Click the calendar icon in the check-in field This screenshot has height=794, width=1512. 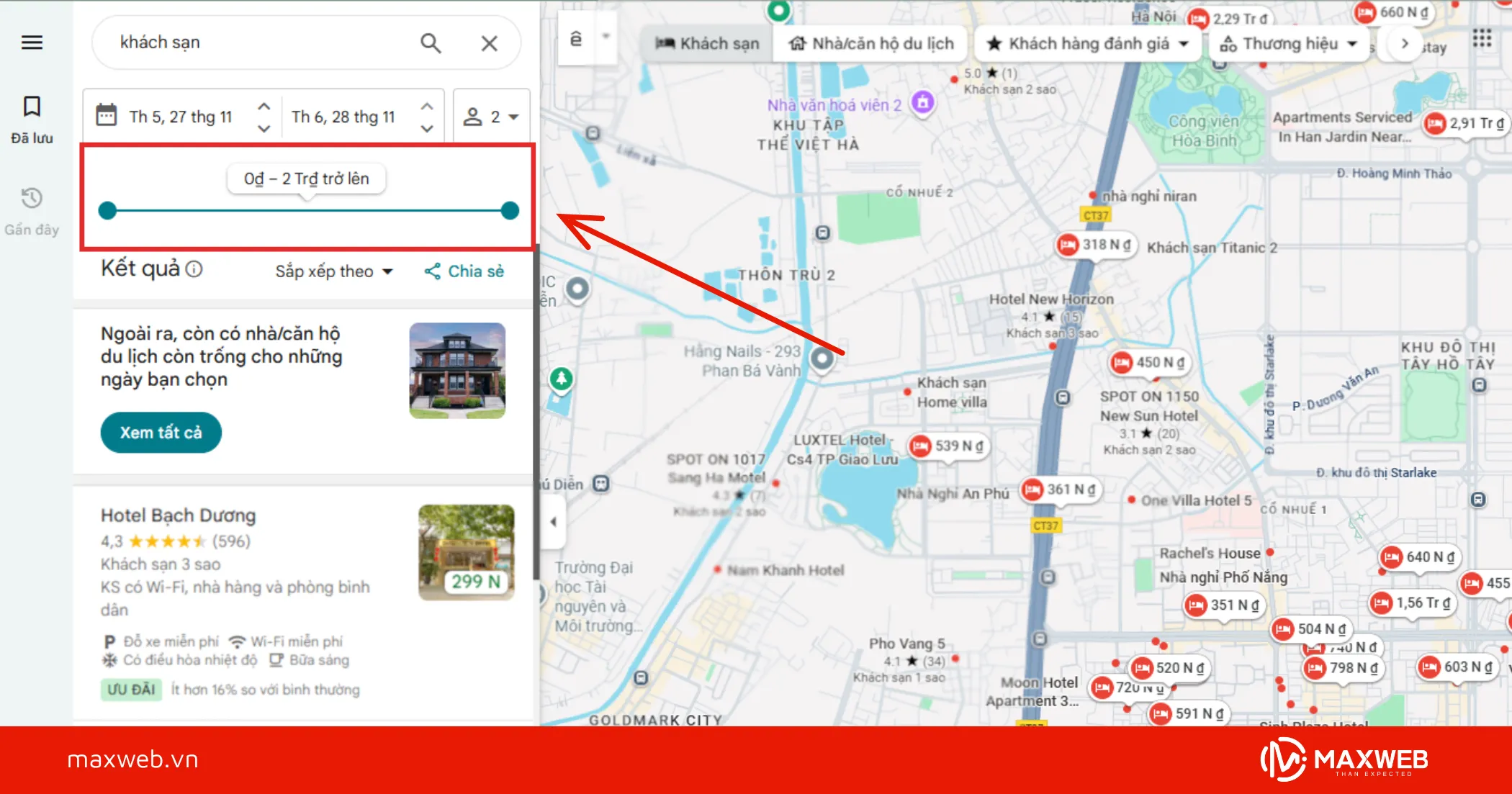tap(107, 115)
